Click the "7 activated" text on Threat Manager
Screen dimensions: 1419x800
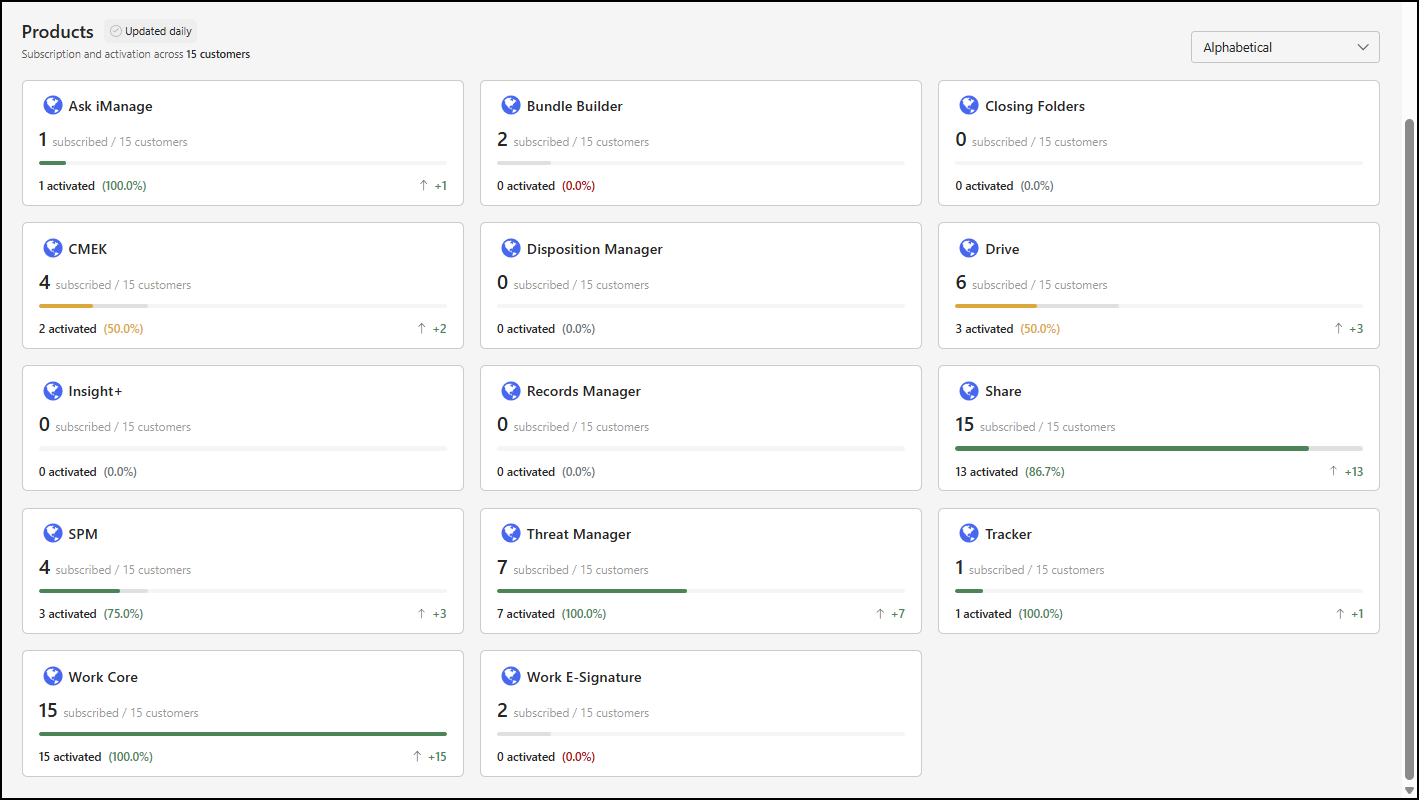(526, 614)
